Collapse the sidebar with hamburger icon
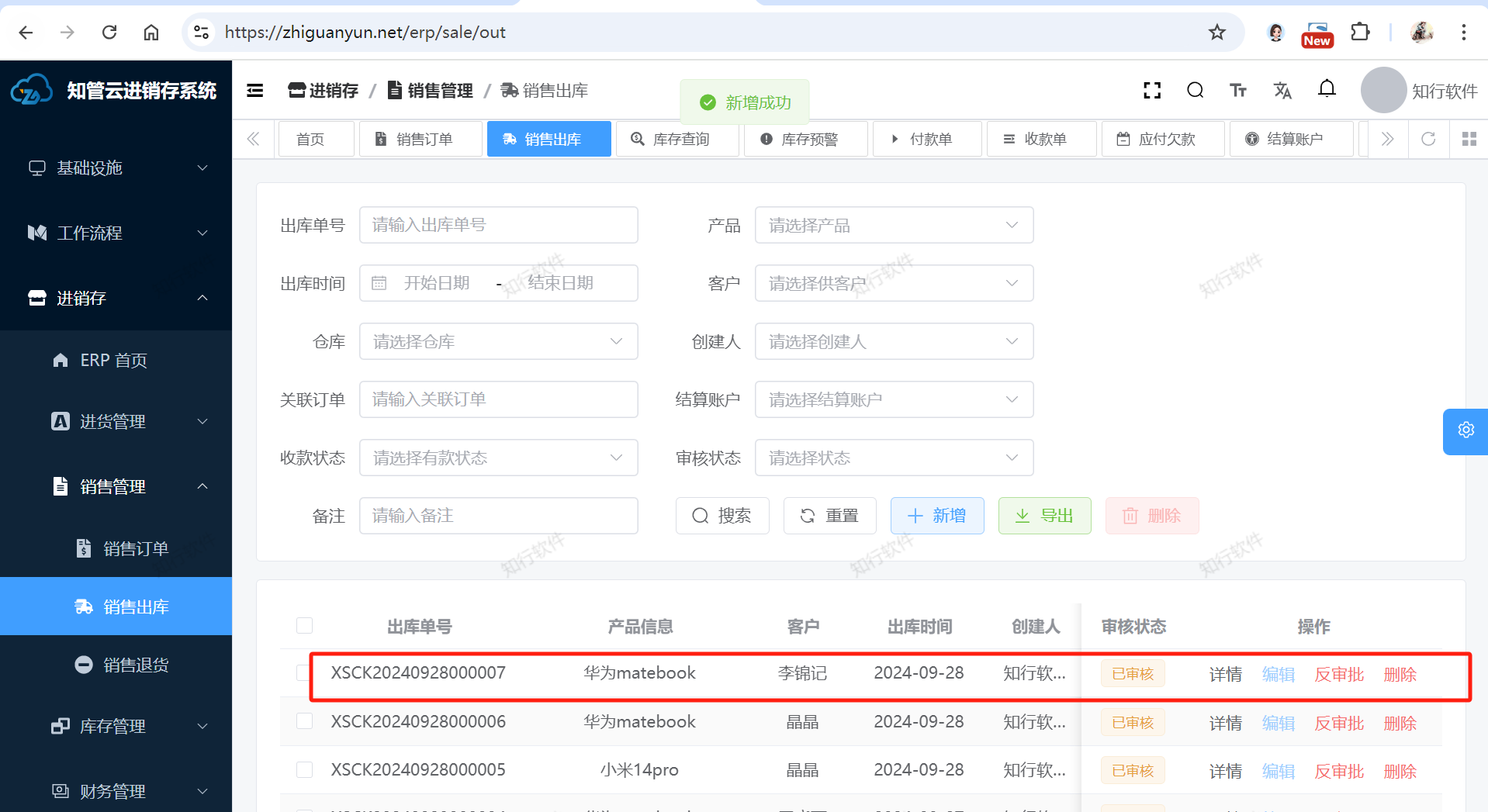The height and width of the screenshot is (812, 1488). coord(255,91)
